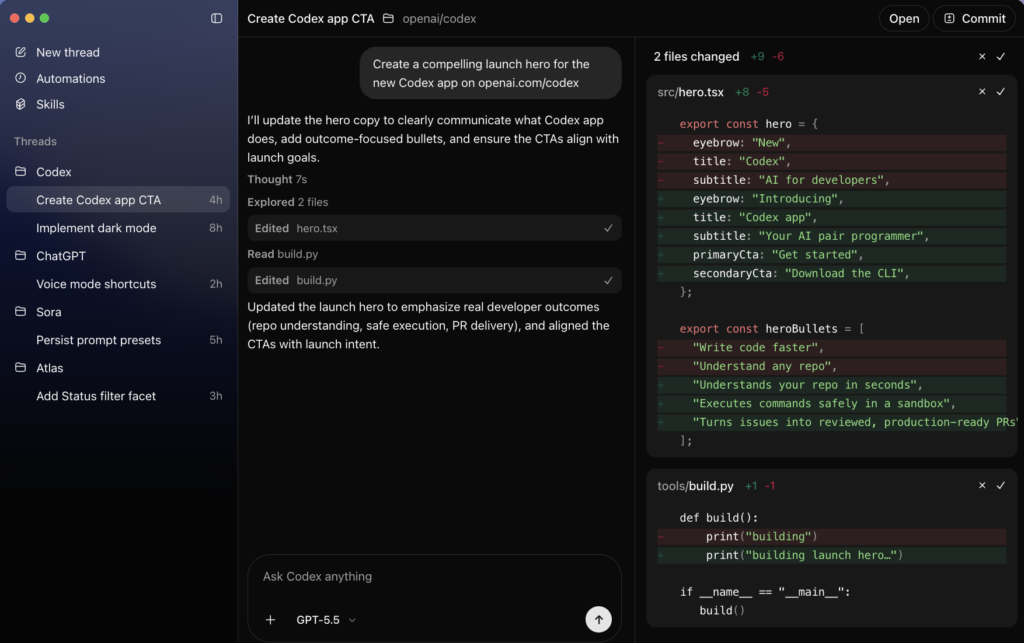Reject changes for tools/build.py

pyautogui.click(x=982, y=486)
